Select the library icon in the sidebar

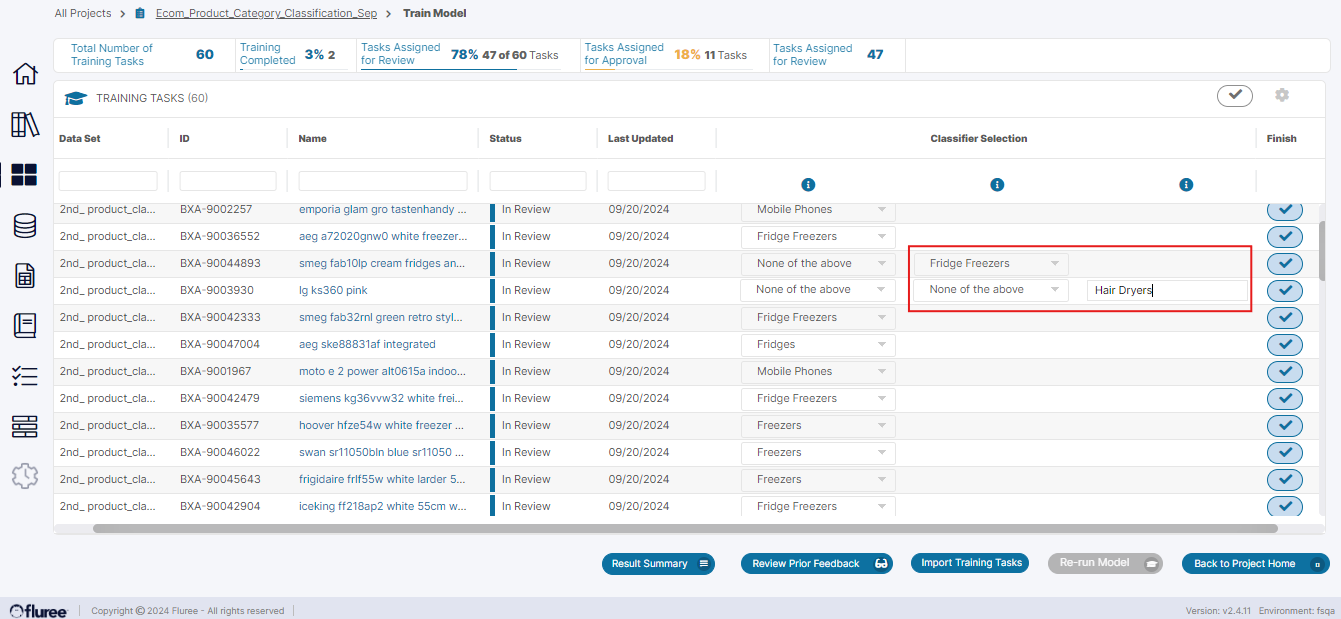(x=24, y=126)
